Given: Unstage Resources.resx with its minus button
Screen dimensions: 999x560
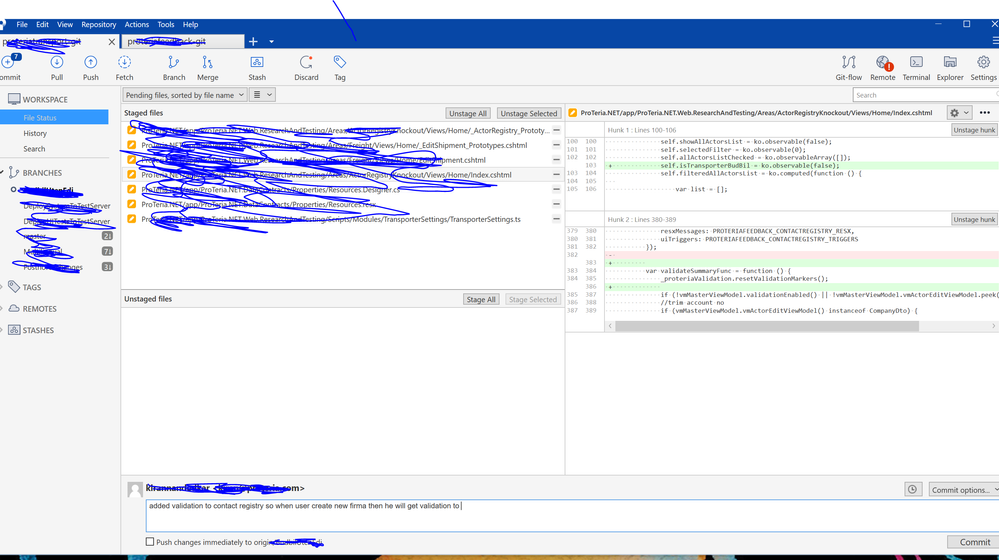Looking at the screenshot, I should (556, 205).
